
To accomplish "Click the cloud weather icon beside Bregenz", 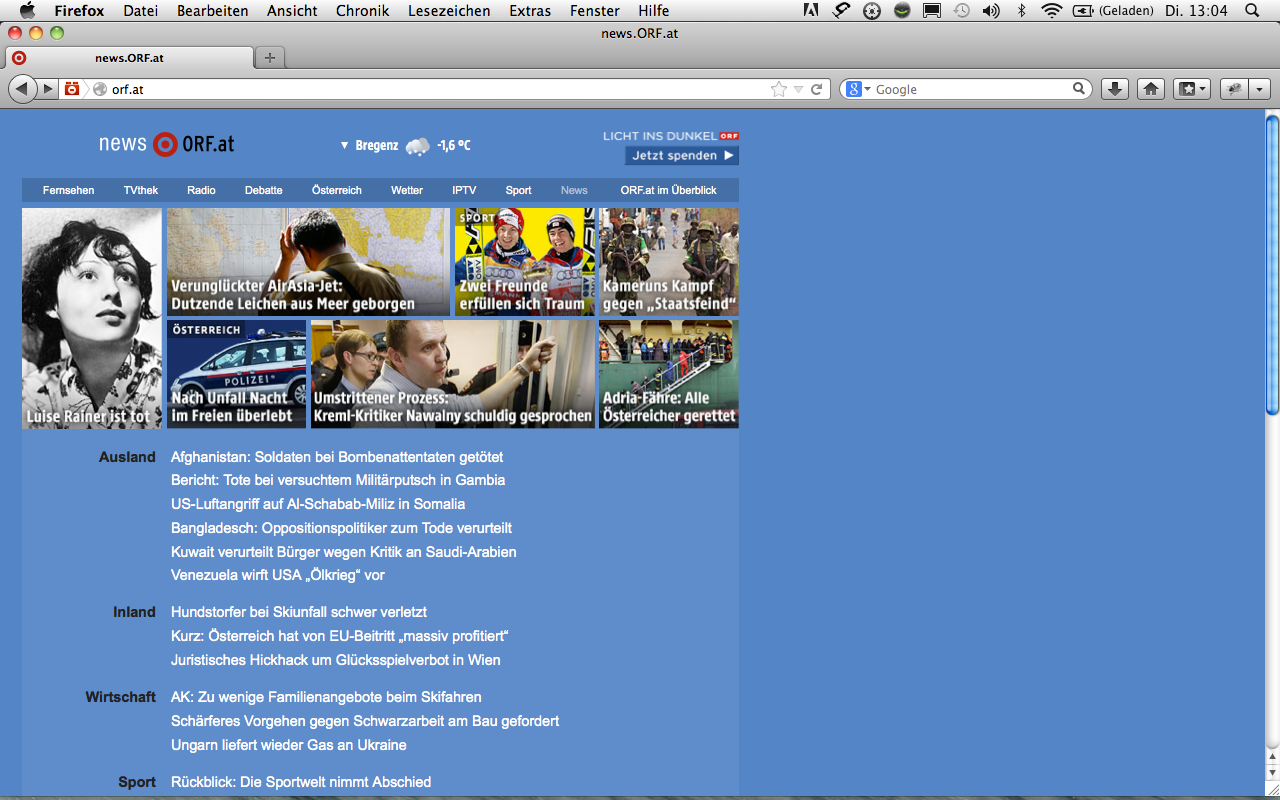I will coord(418,146).
